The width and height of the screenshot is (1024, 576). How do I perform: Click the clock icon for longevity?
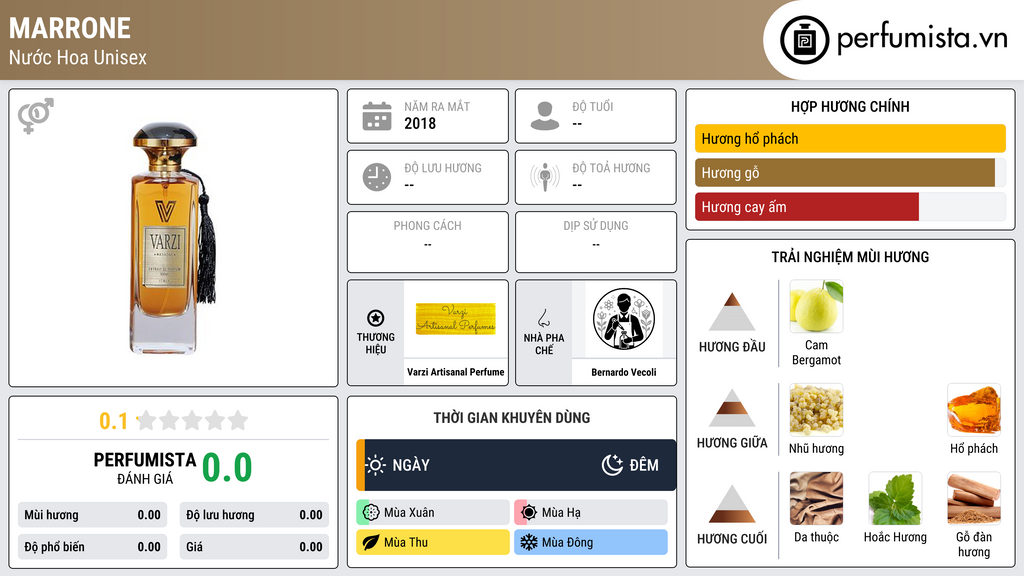377,177
